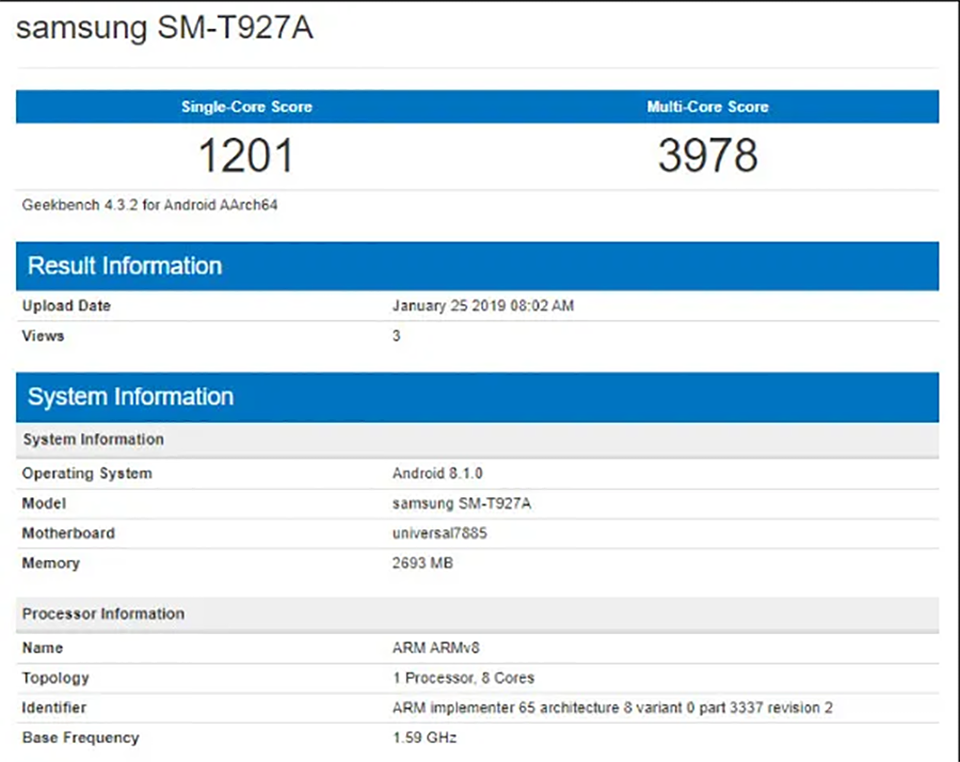The image size is (960, 762).
Task: Select the Upload Date label
Action: 66,305
